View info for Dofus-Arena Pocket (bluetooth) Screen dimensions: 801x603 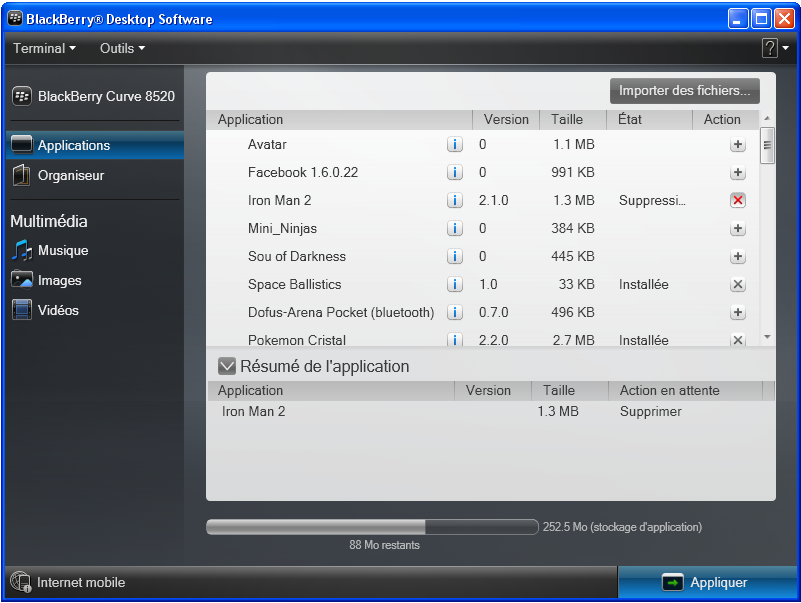pos(455,312)
